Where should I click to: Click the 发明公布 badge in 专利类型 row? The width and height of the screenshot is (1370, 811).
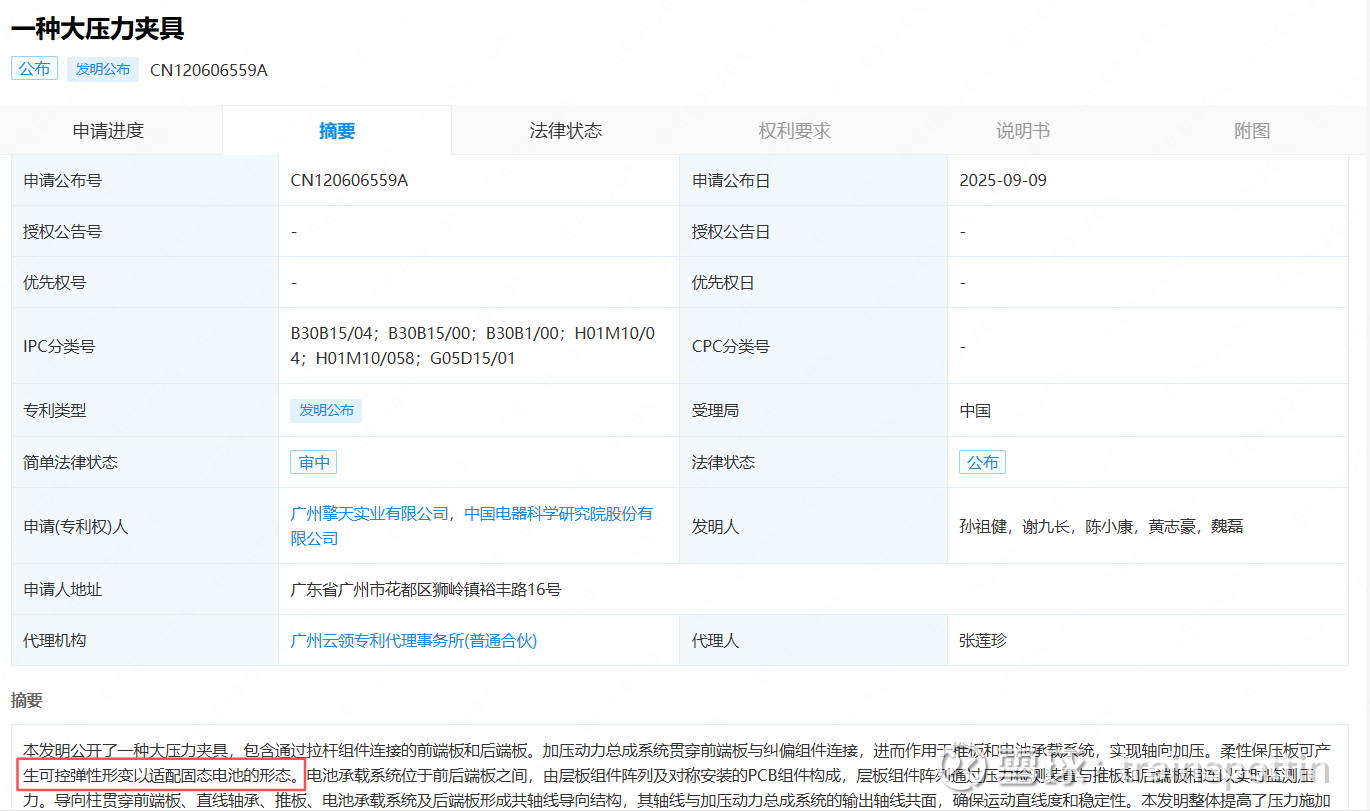coord(326,410)
